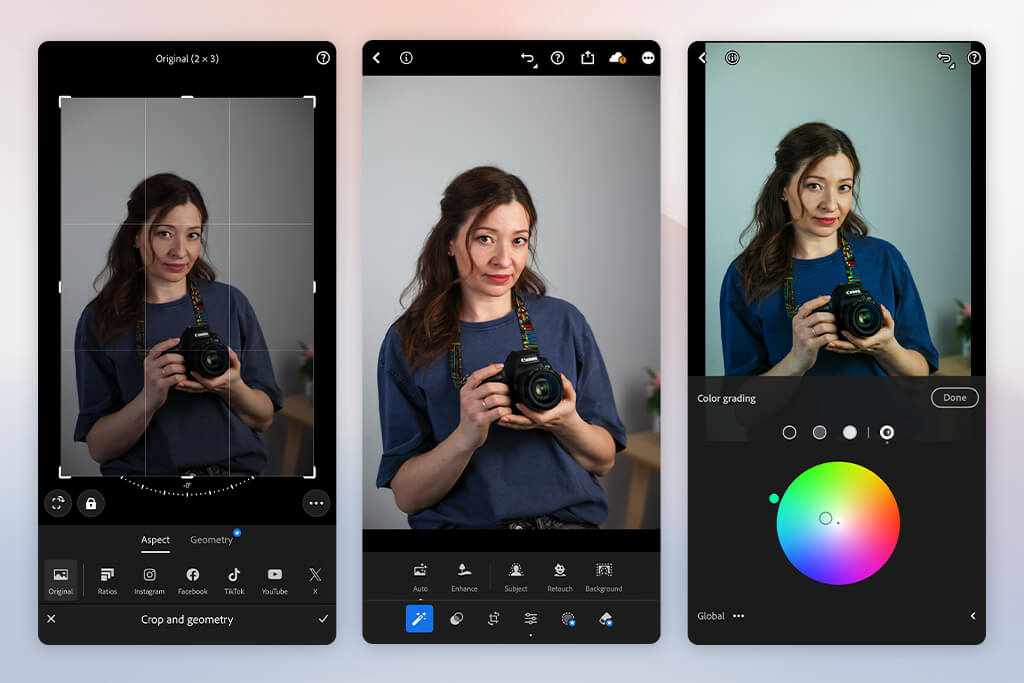Open photo info in middle screen

(406, 58)
